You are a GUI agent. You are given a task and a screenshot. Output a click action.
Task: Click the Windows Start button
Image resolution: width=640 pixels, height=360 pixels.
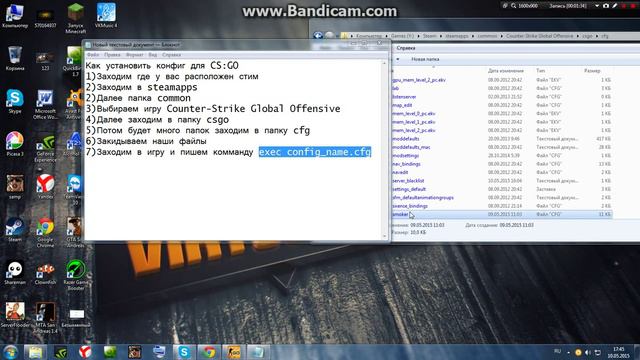click(x=10, y=352)
